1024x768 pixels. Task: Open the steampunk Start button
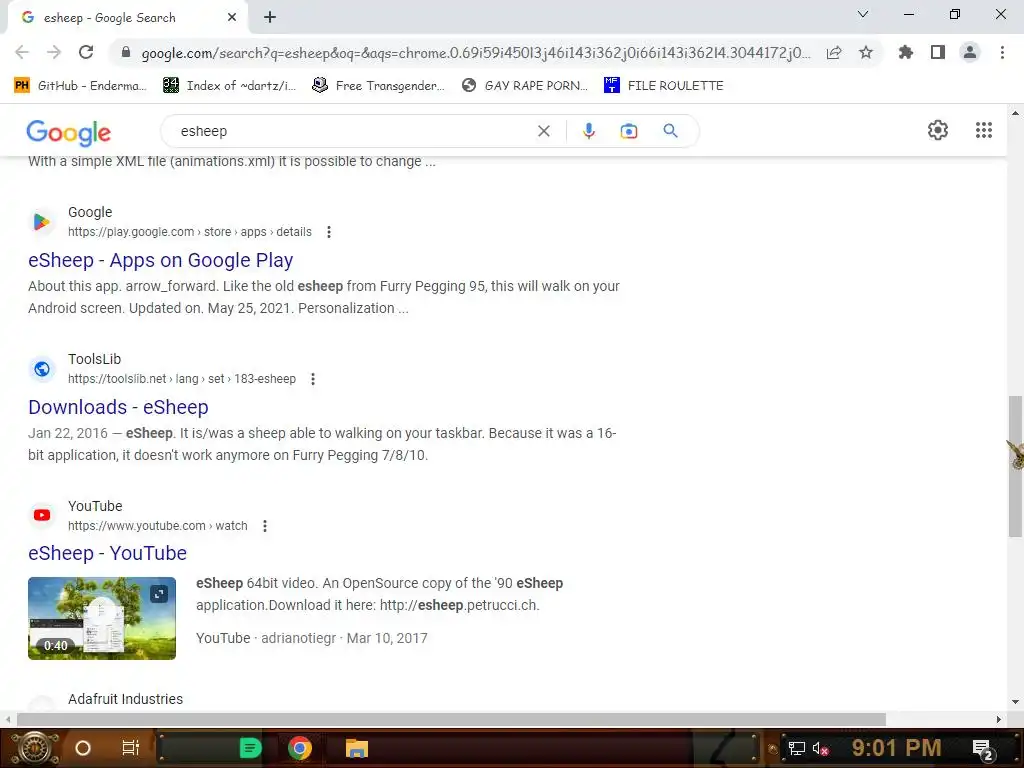(34, 748)
